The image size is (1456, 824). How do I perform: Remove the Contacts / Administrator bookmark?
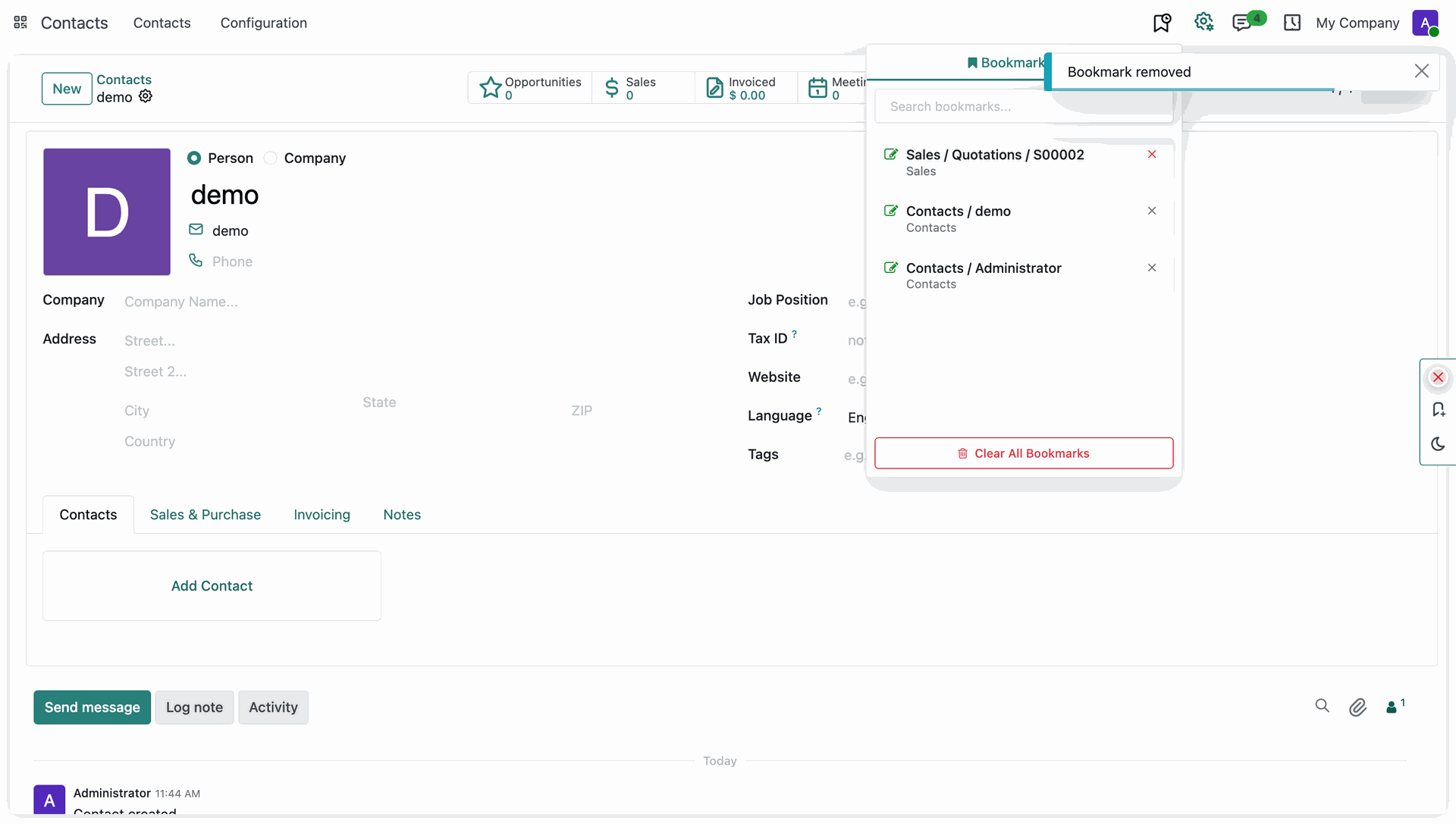click(x=1152, y=268)
